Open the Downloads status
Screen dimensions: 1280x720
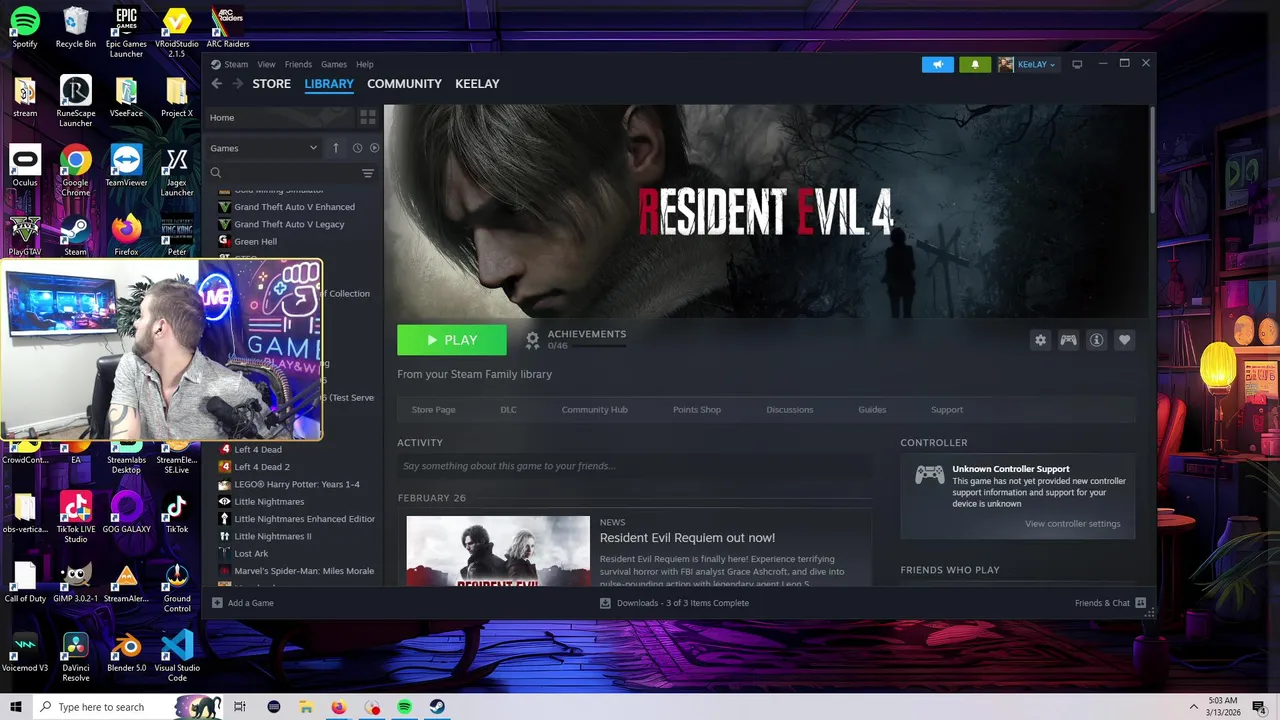point(674,603)
